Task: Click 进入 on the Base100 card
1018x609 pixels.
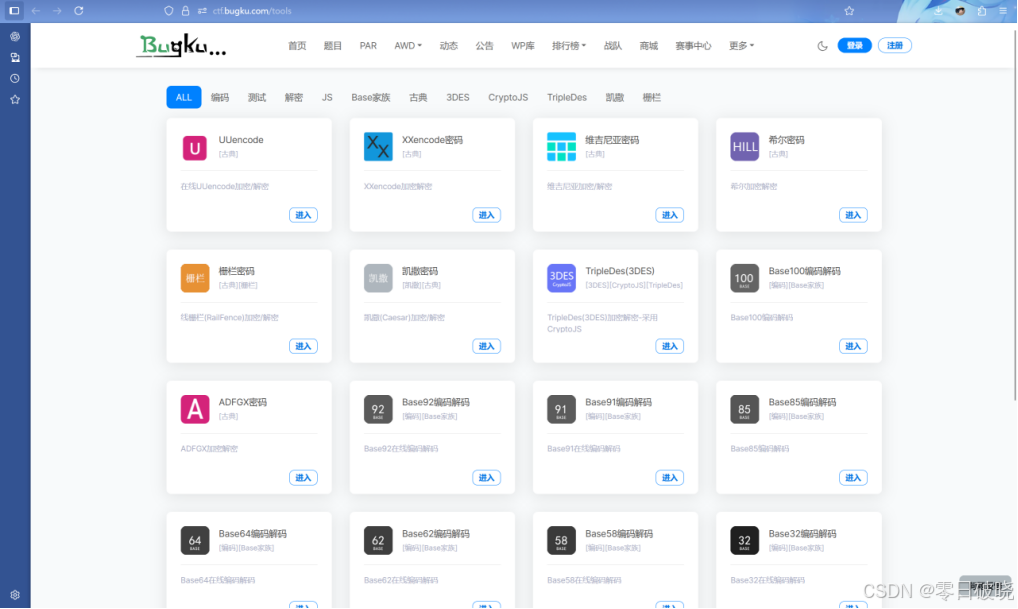Action: pyautogui.click(x=853, y=346)
